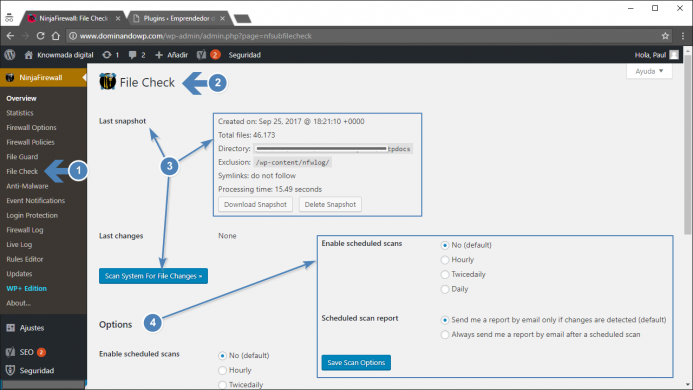The height and width of the screenshot is (390, 693).
Task: Open Updates in the NinjaFirewall menu
Action: (x=19, y=274)
